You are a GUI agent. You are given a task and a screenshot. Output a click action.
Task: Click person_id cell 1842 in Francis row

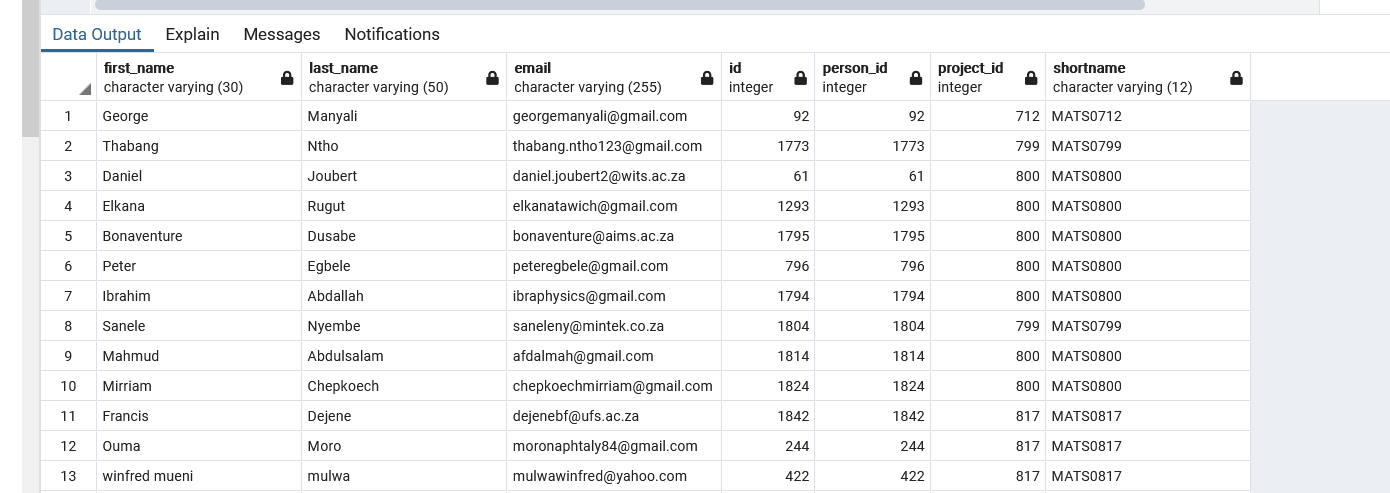click(x=872, y=416)
